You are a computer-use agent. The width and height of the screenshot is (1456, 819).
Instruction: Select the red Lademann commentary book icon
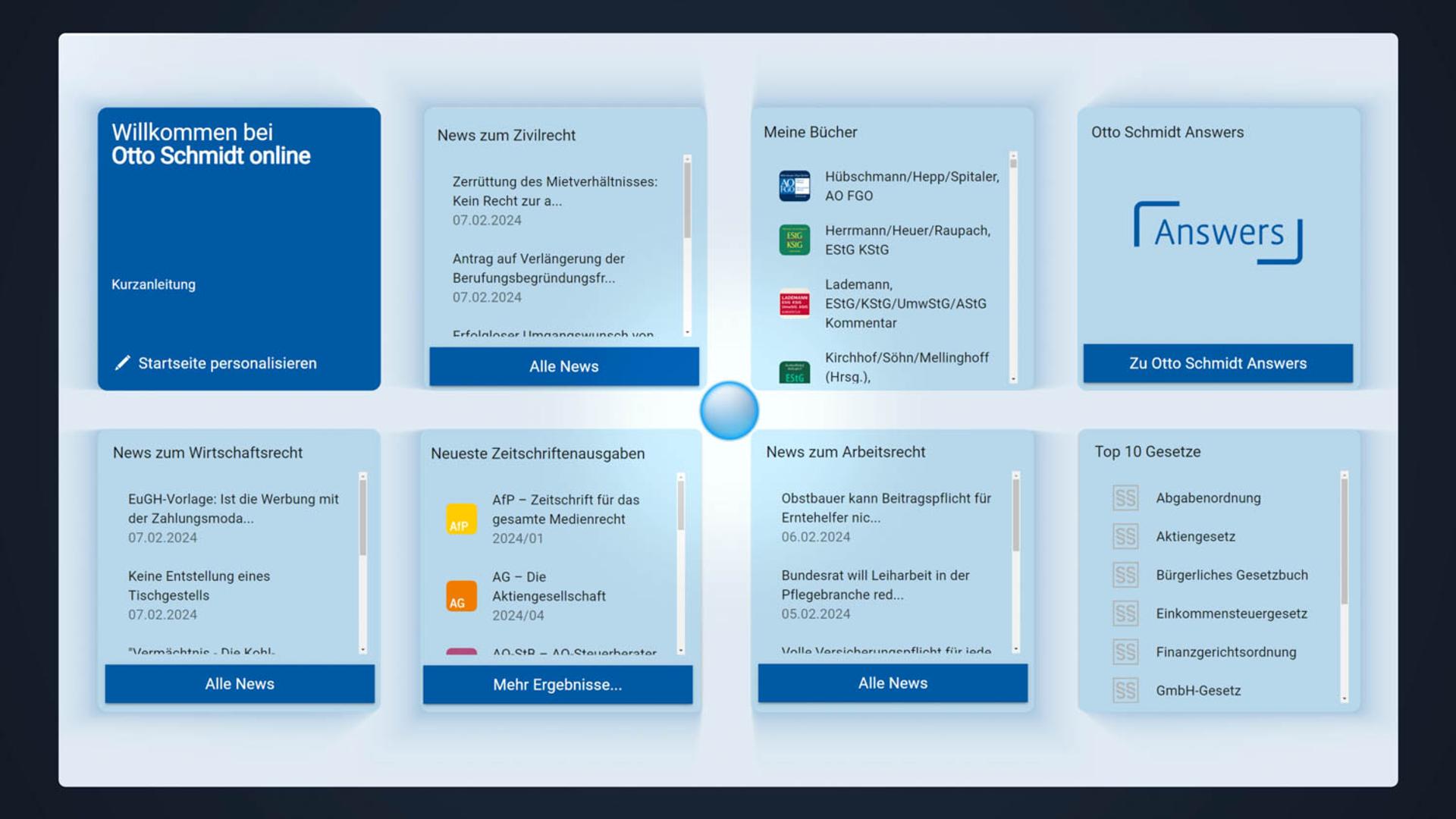794,303
